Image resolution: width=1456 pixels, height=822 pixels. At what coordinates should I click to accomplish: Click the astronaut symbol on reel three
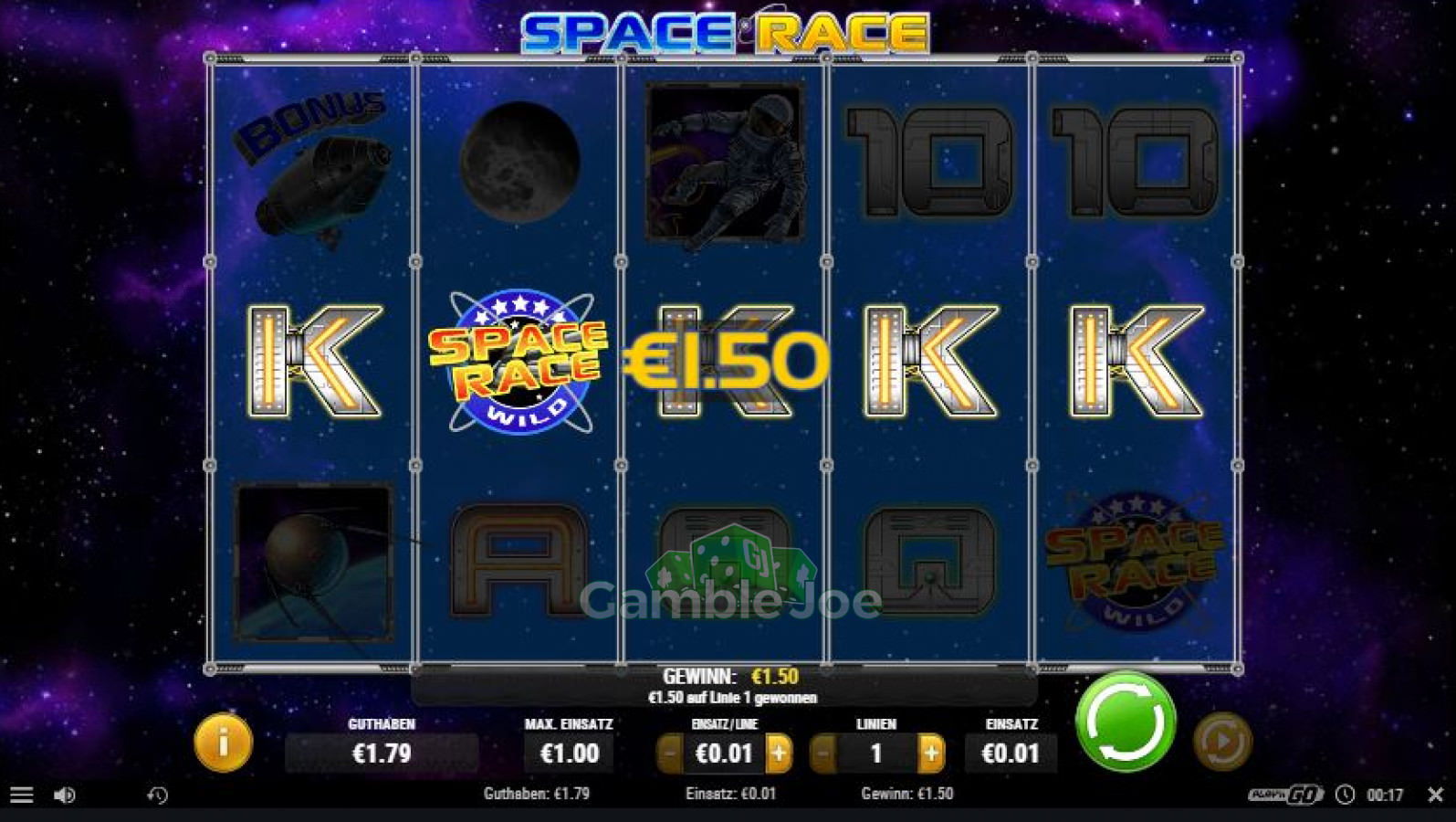725,163
